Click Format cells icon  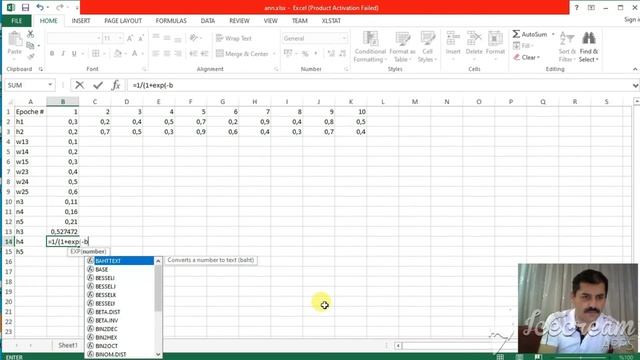495,46
